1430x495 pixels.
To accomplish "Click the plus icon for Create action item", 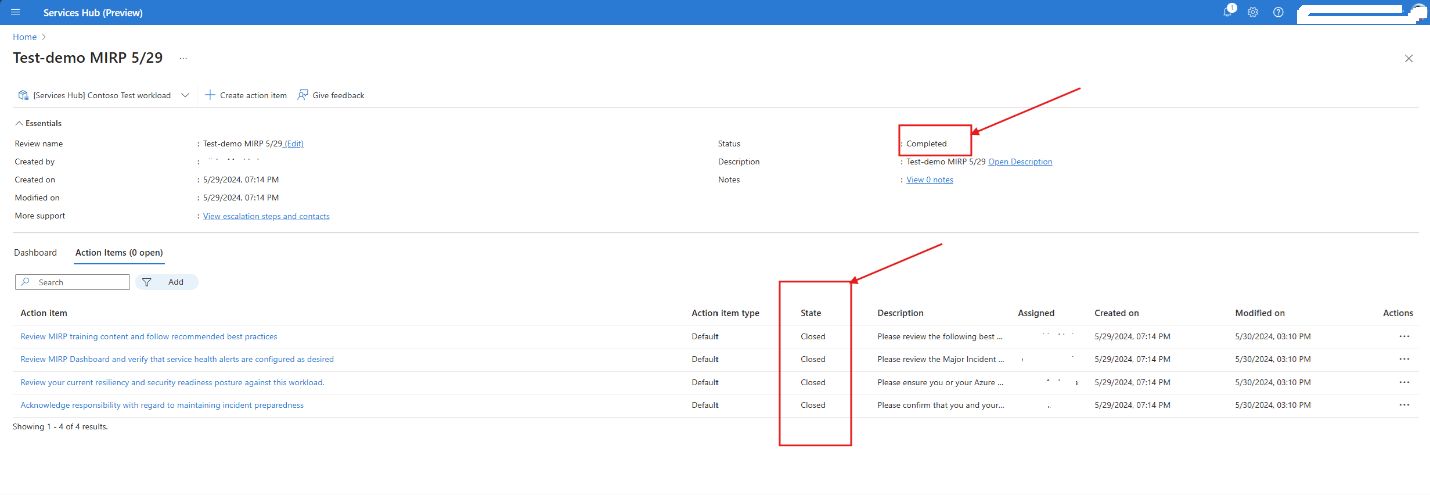I will point(210,95).
